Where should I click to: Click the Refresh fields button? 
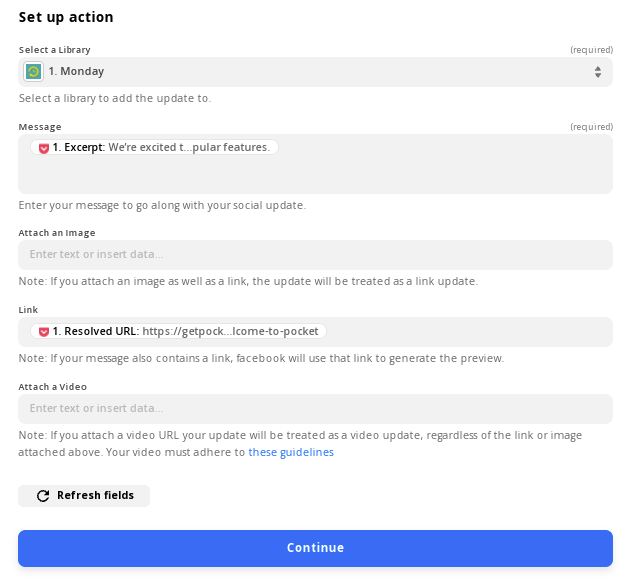click(84, 496)
